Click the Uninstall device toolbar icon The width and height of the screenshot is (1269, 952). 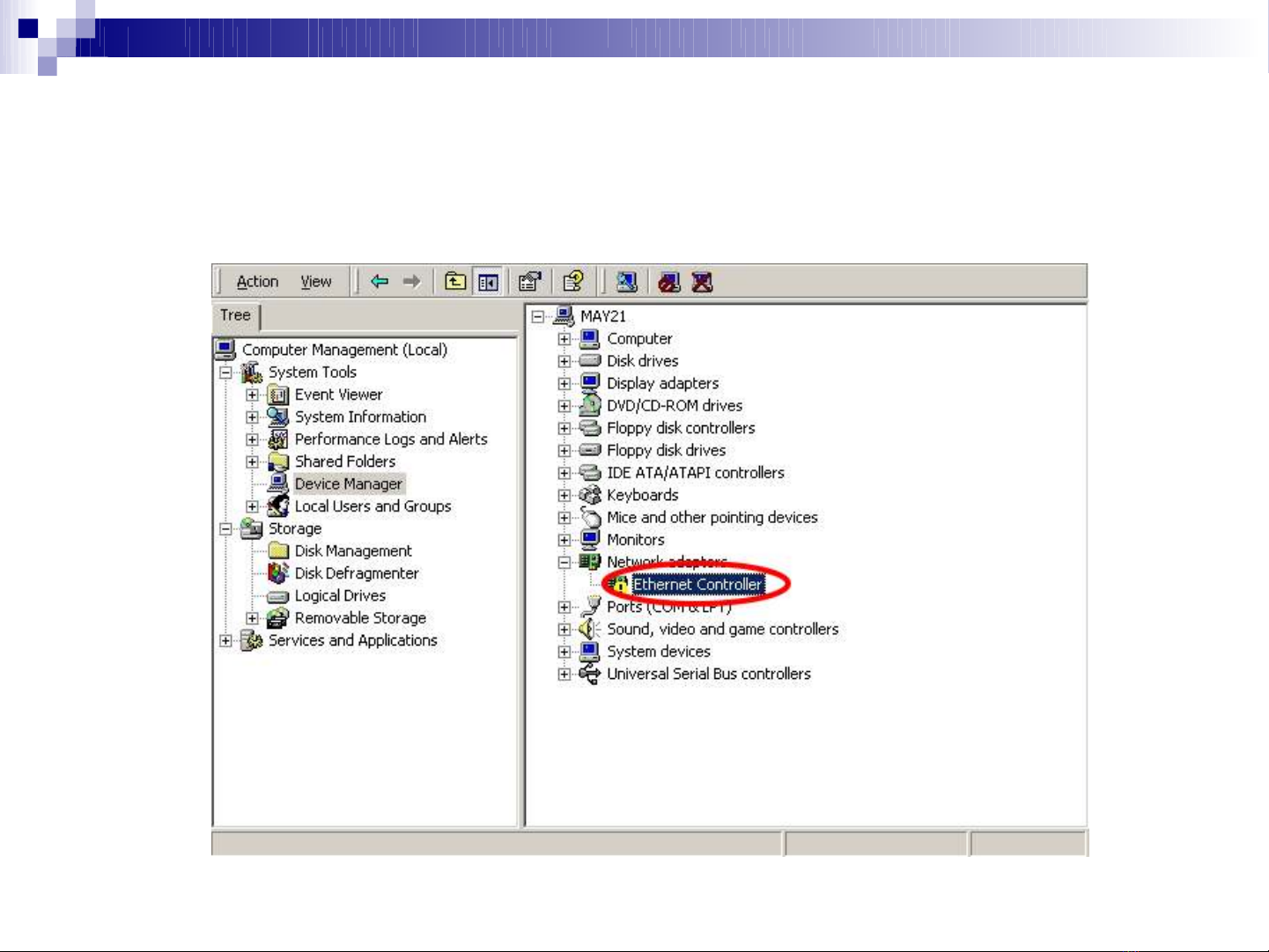(702, 282)
